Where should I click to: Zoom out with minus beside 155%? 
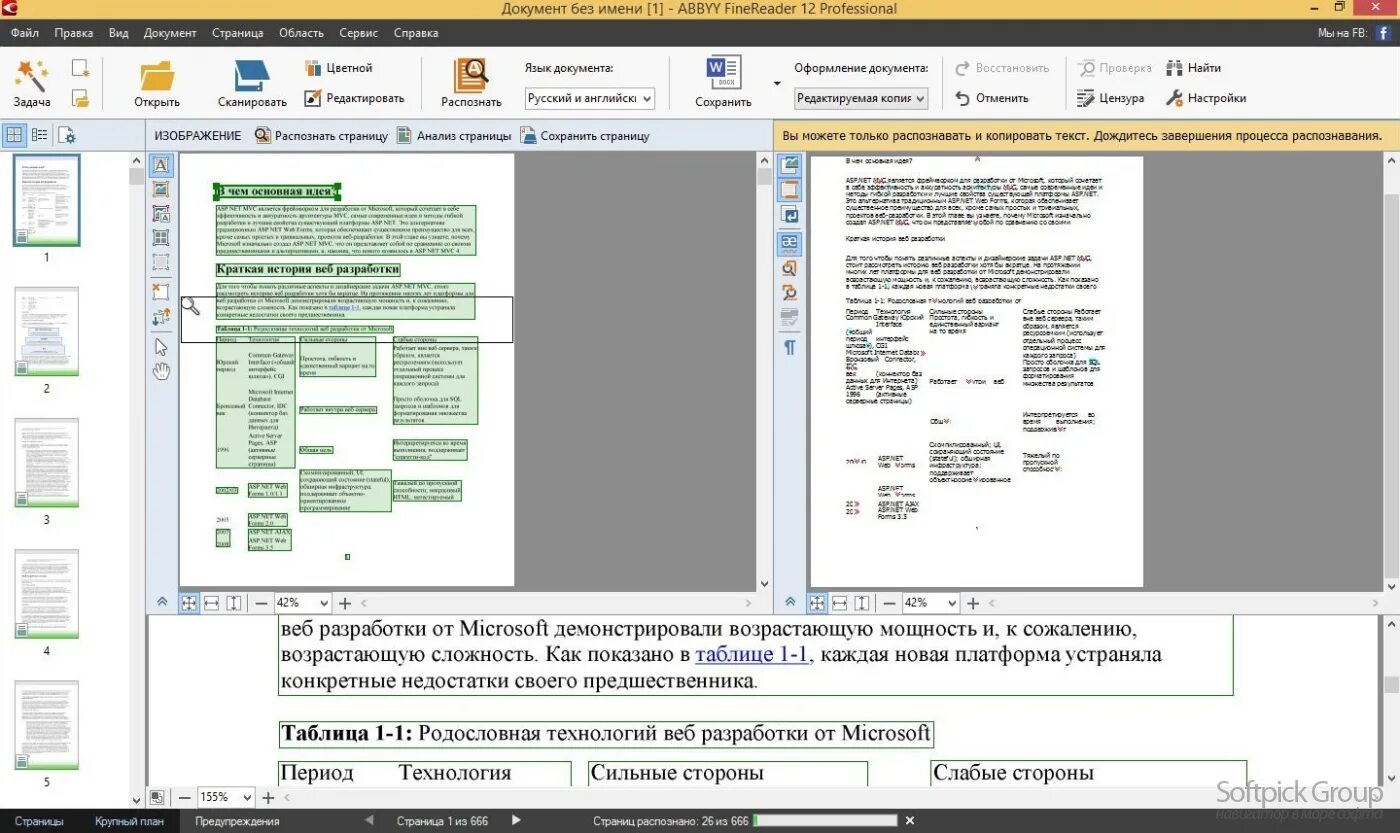pyautogui.click(x=184, y=797)
